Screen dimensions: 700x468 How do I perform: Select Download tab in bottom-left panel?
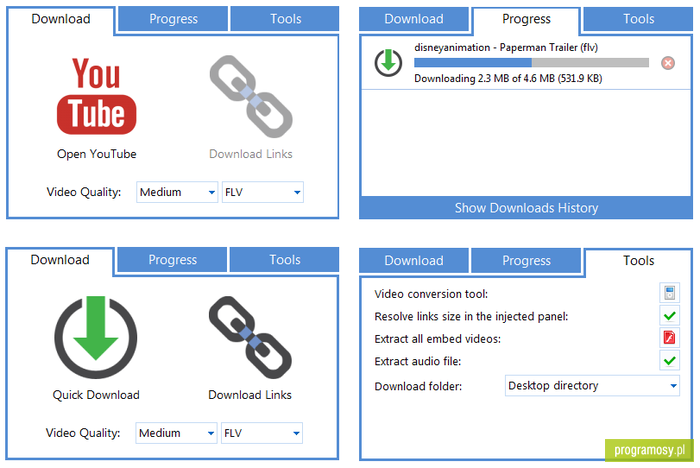click(x=60, y=260)
